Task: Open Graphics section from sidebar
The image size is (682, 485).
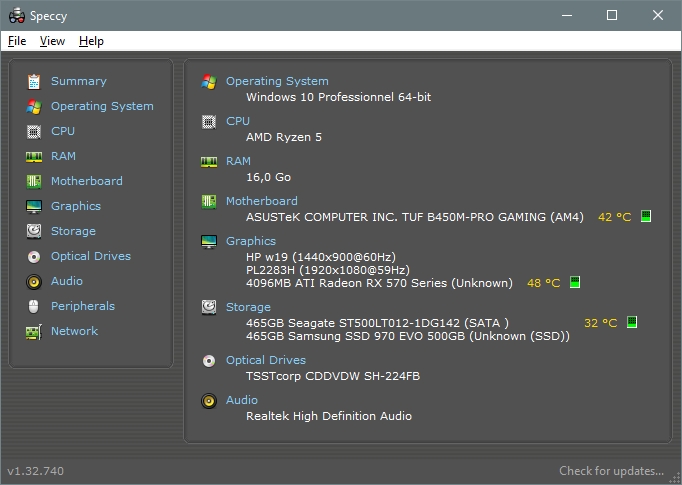Action: point(76,206)
